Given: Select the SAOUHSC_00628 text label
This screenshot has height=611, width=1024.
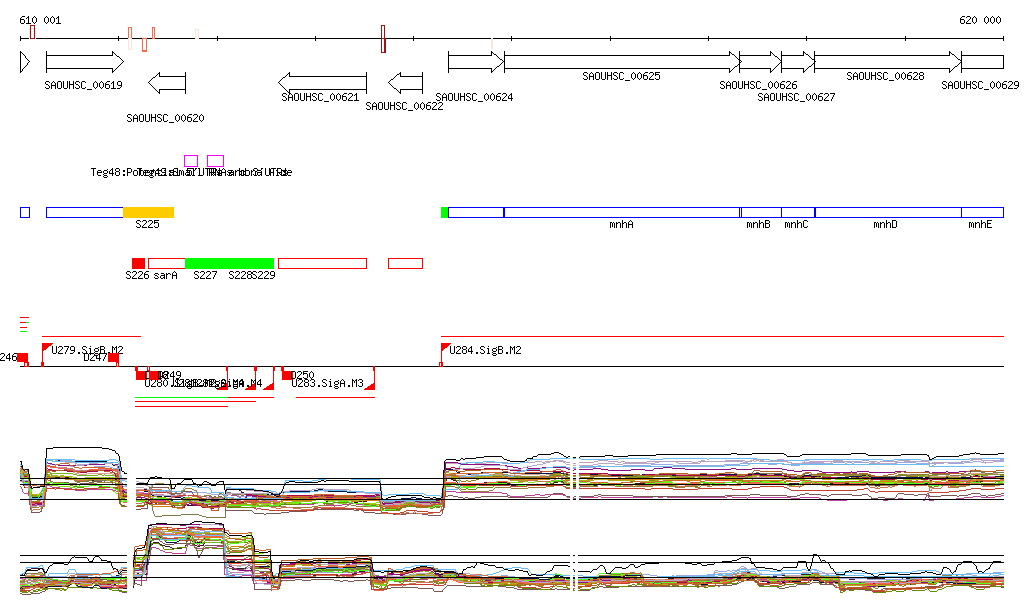Looking at the screenshot, I should tap(886, 76).
